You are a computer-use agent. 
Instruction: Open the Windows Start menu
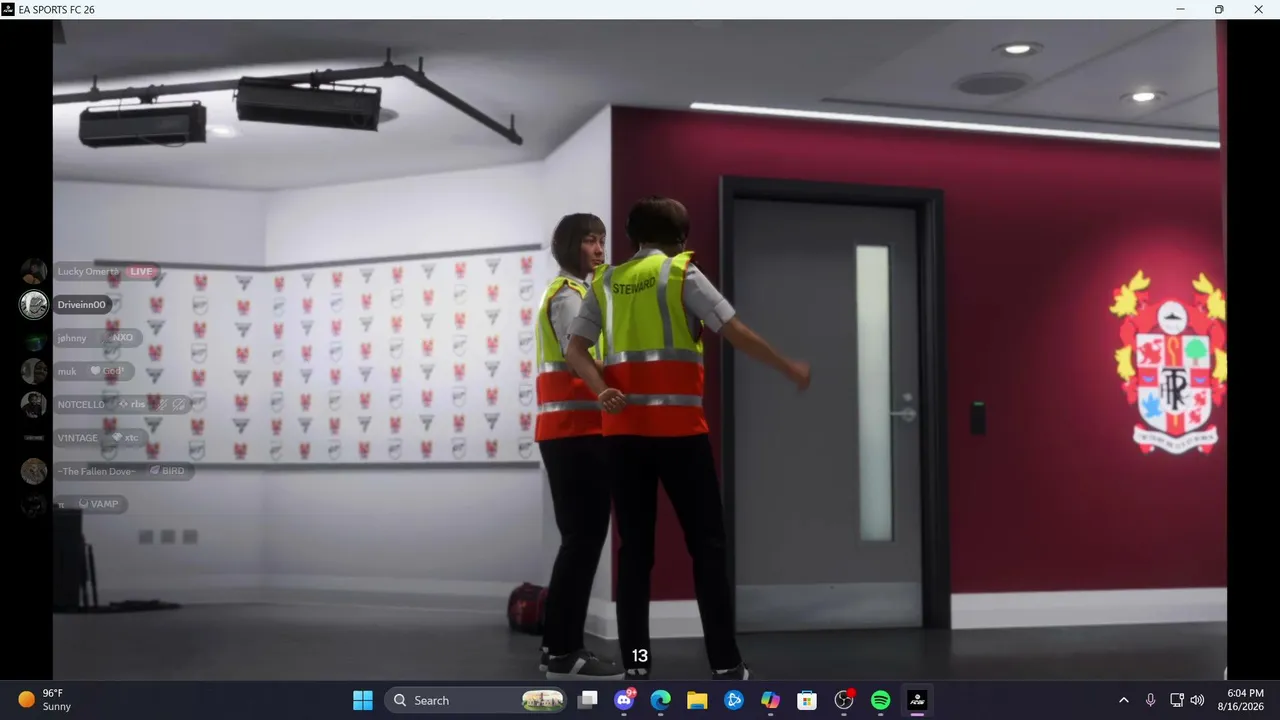point(363,700)
